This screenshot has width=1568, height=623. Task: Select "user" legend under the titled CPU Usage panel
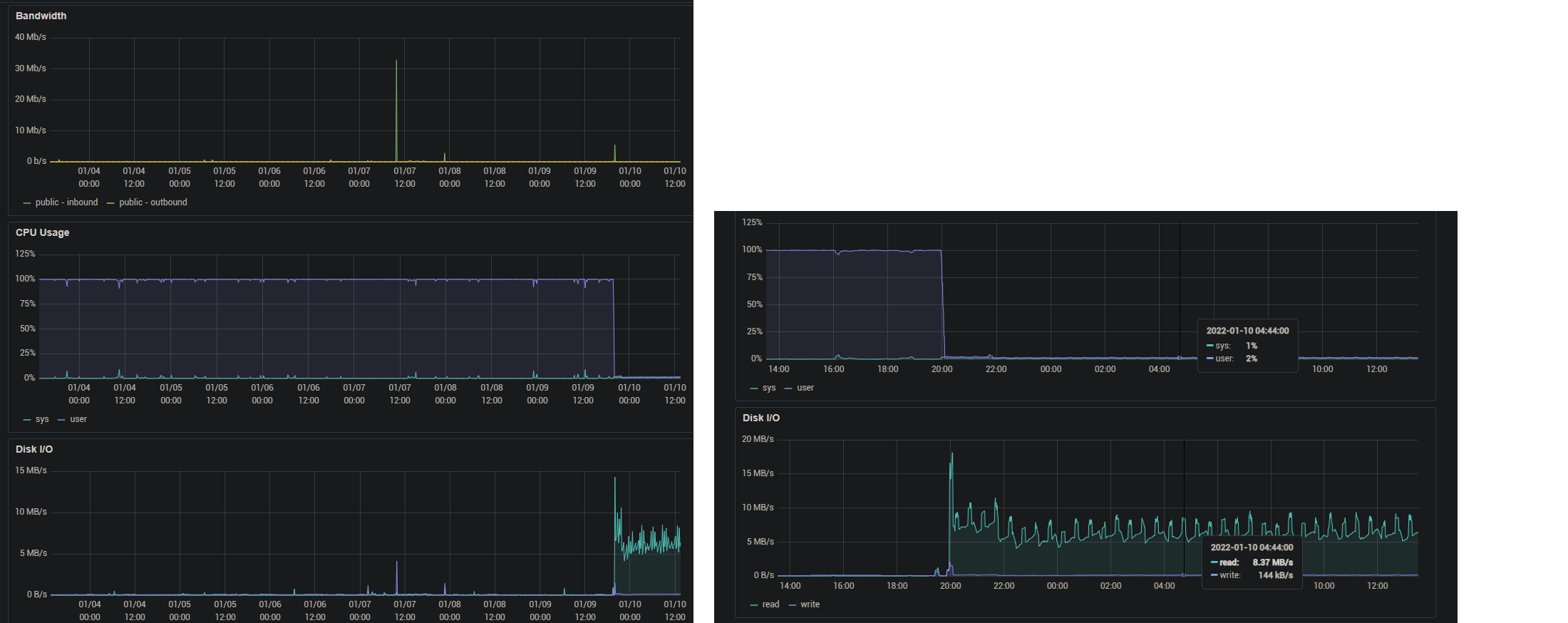[x=78, y=419]
